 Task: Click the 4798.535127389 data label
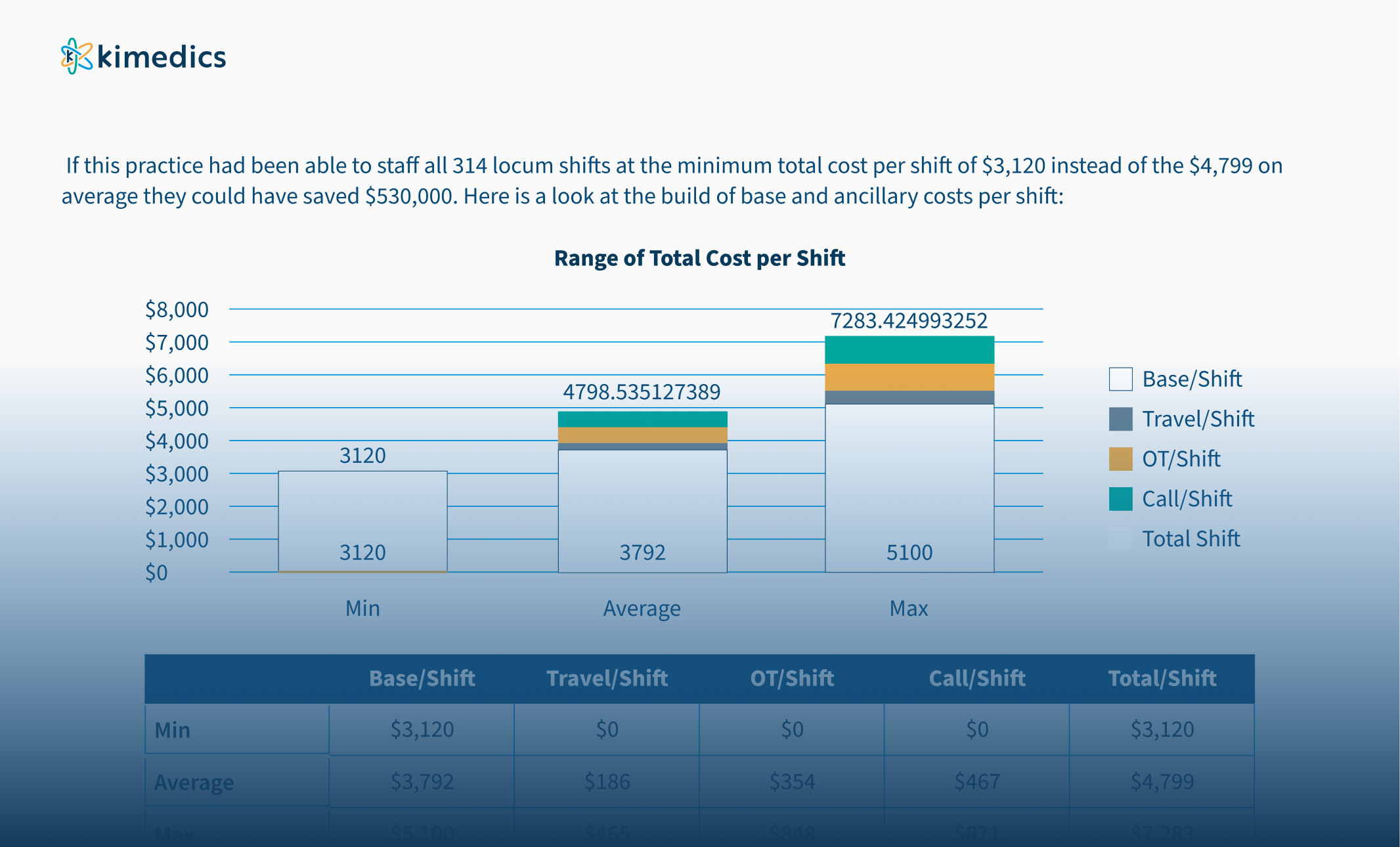[642, 392]
